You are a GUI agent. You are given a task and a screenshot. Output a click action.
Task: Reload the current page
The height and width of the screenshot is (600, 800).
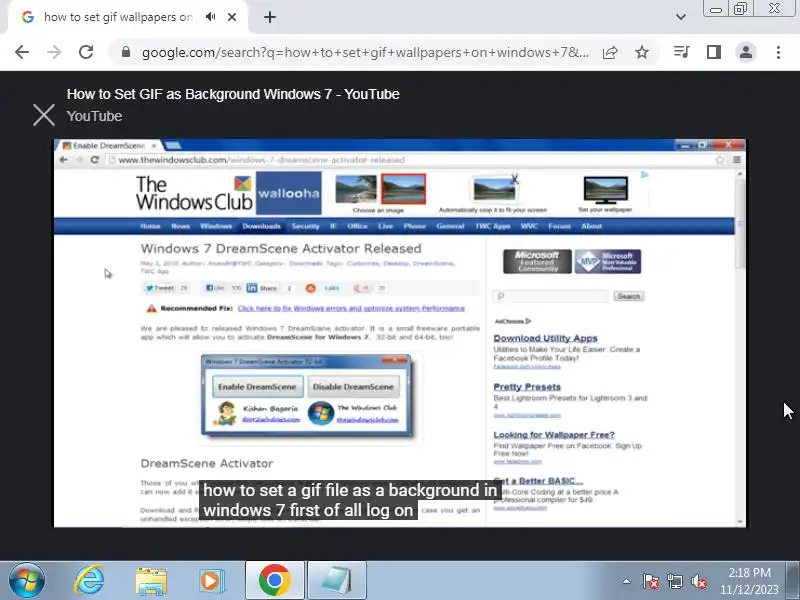point(86,52)
